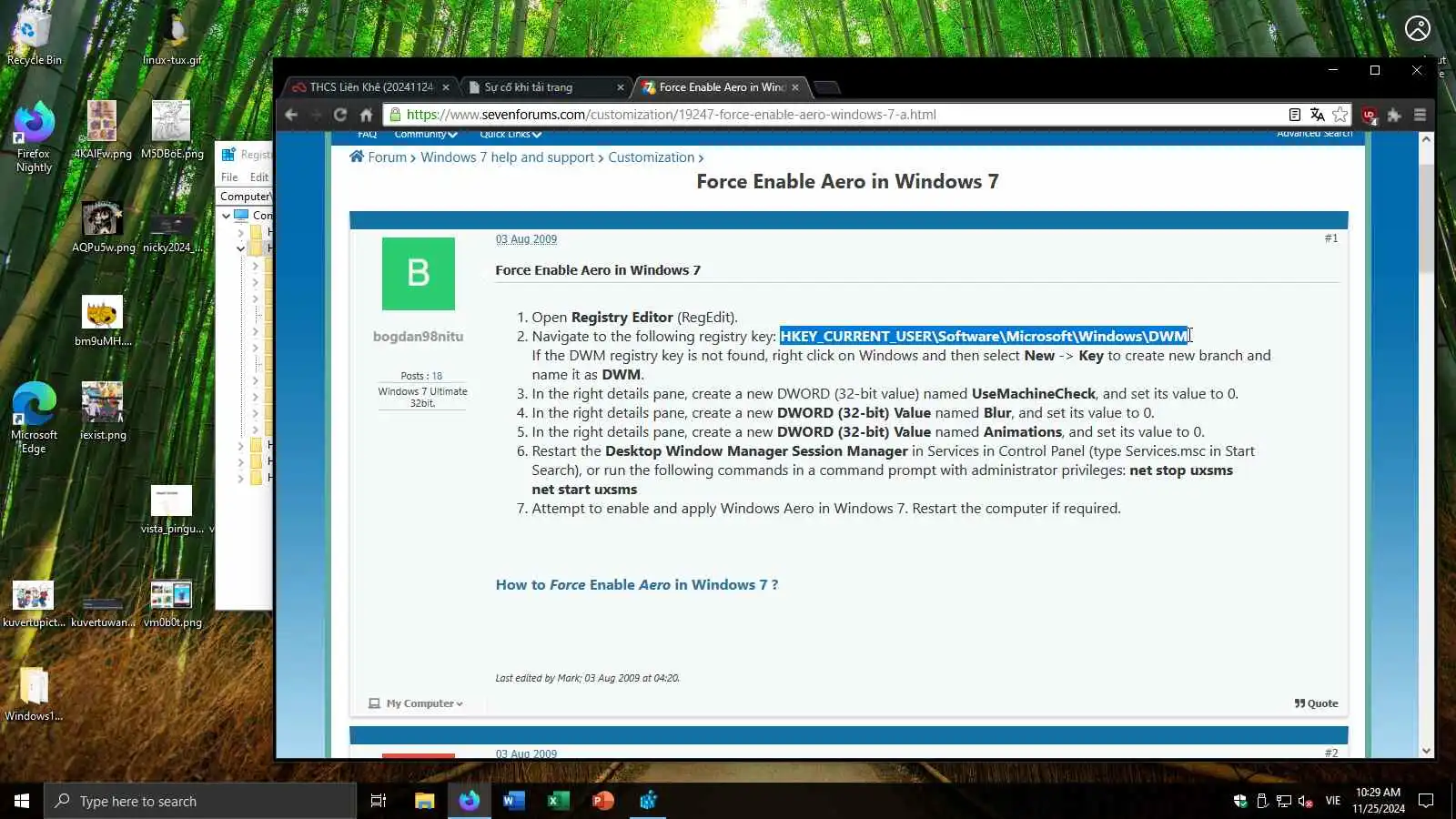Open the taskbar clock and date
This screenshot has width=1456, height=819.
tap(1379, 801)
